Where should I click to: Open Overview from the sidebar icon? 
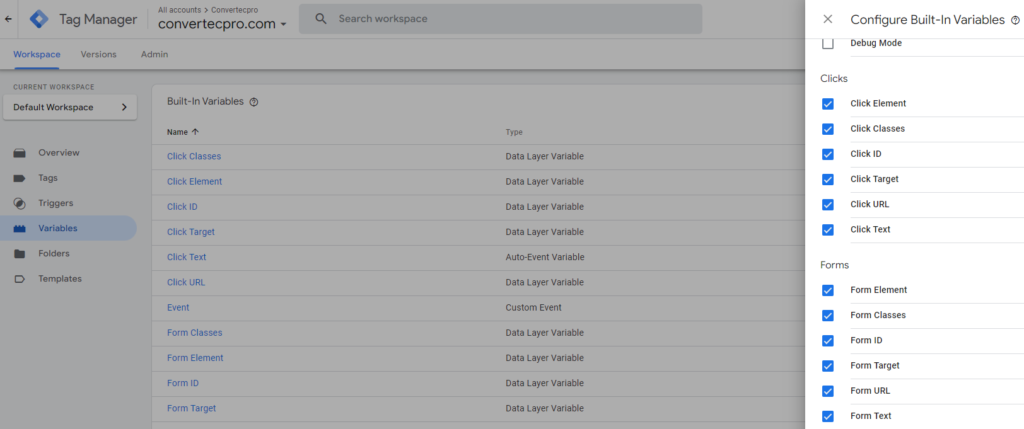(x=20, y=153)
